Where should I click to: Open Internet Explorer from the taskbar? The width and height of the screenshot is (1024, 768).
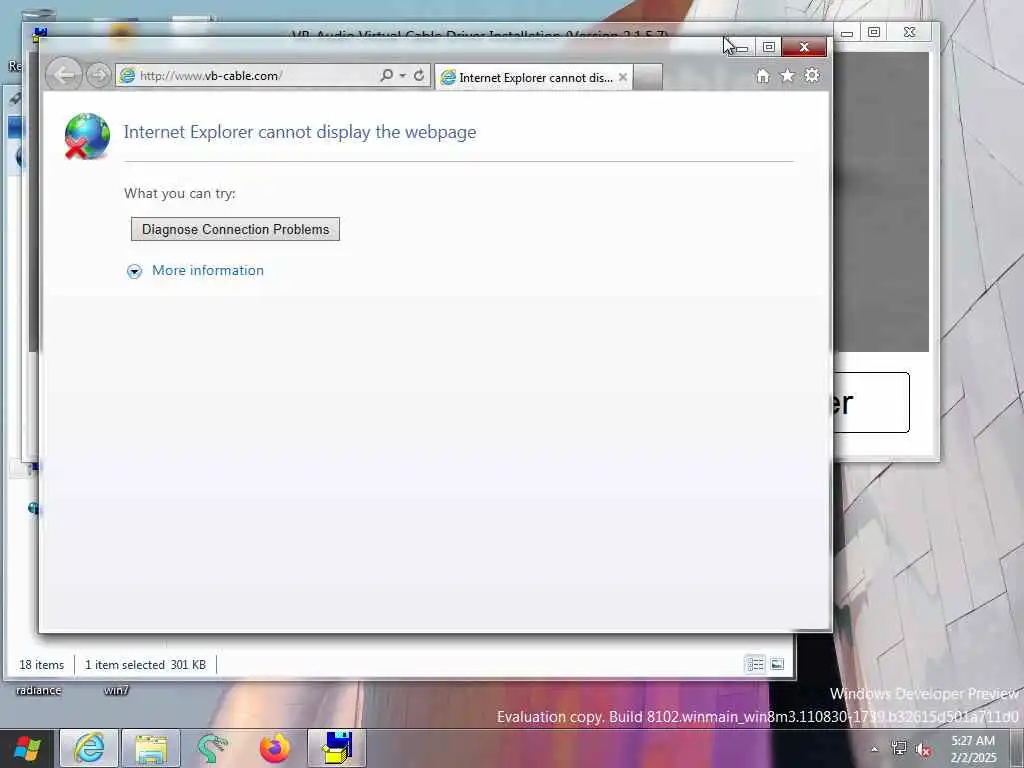click(89, 748)
